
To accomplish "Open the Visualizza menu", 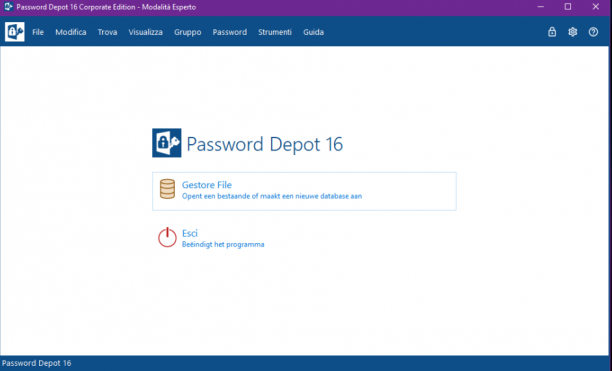I will pyautogui.click(x=146, y=32).
